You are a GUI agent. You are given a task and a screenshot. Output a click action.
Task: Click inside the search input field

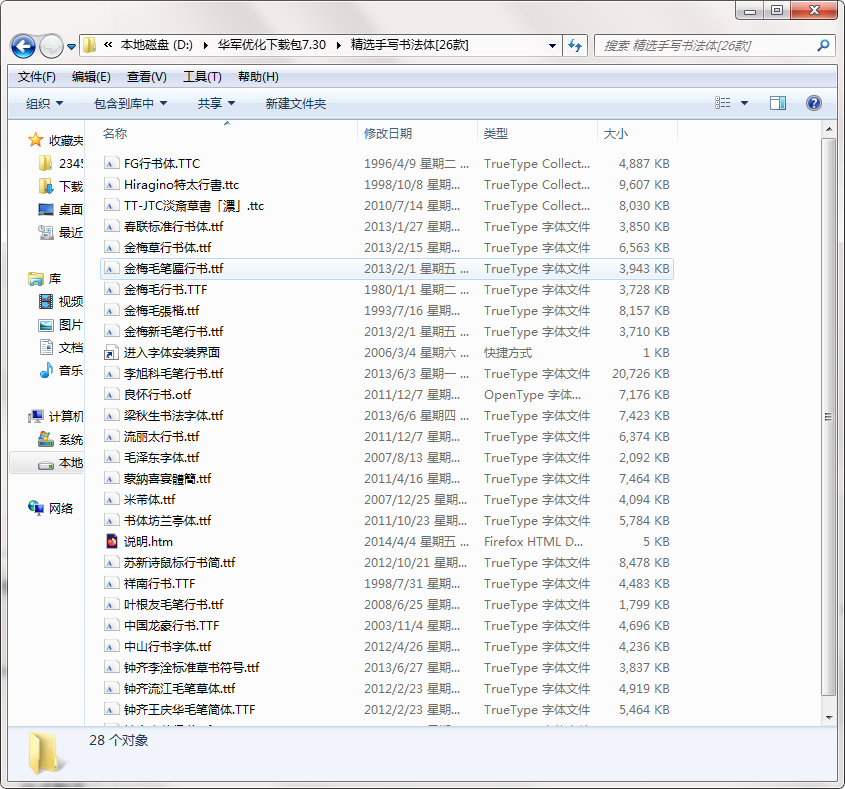(x=705, y=45)
